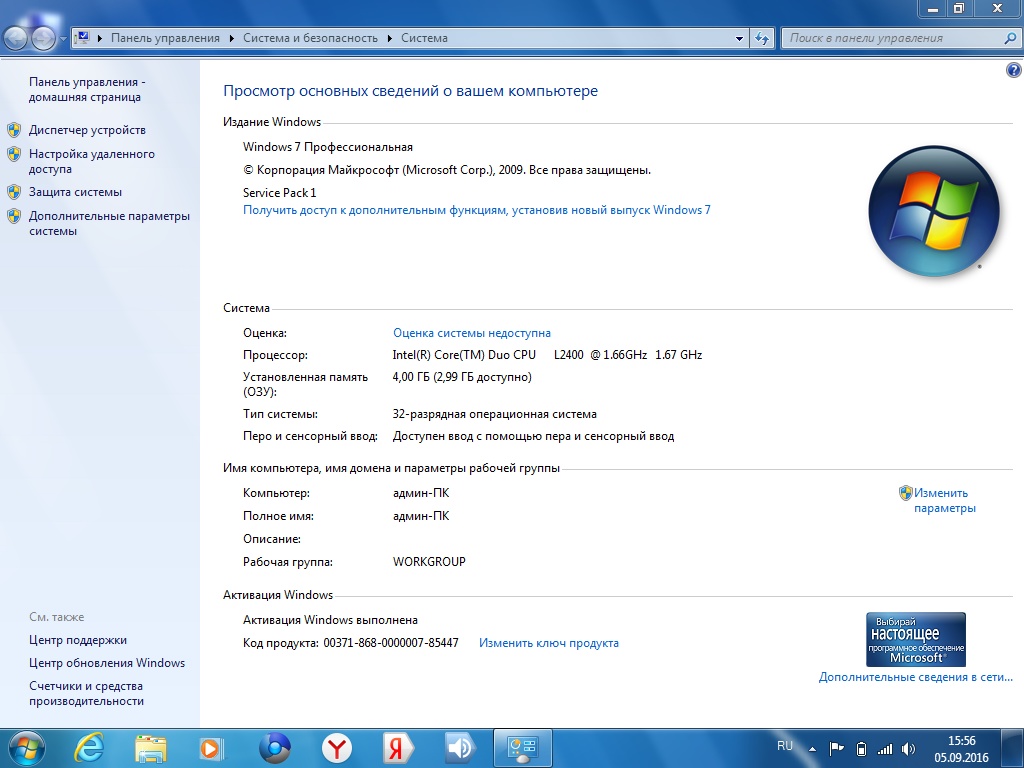
Task: Click the Windows 7 Профессиональная edition text
Action: click(328, 147)
